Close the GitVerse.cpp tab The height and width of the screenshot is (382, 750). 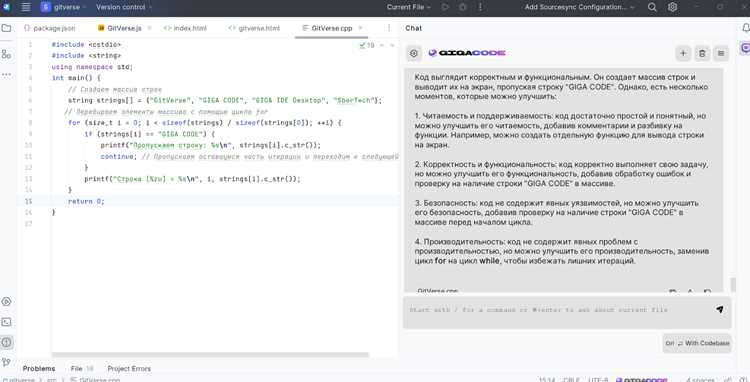click(360, 28)
